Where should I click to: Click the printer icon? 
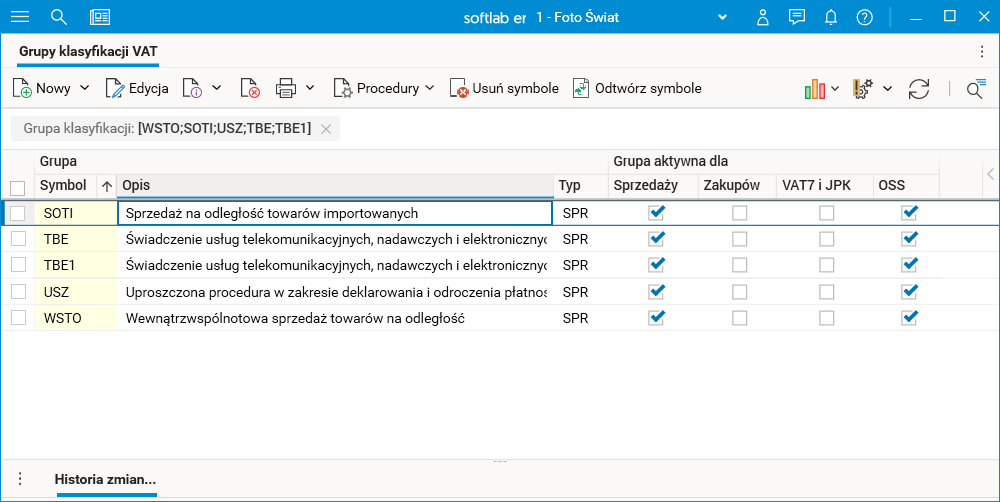point(286,89)
